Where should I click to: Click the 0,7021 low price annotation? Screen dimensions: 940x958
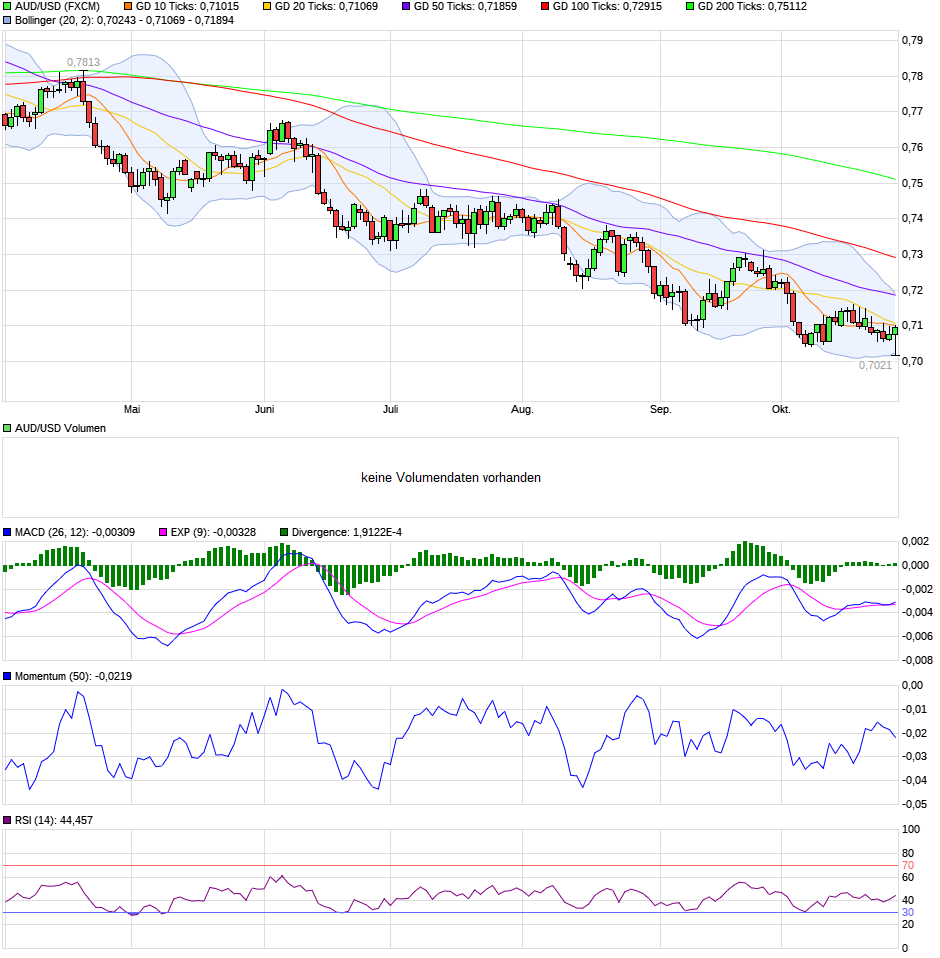875,365
